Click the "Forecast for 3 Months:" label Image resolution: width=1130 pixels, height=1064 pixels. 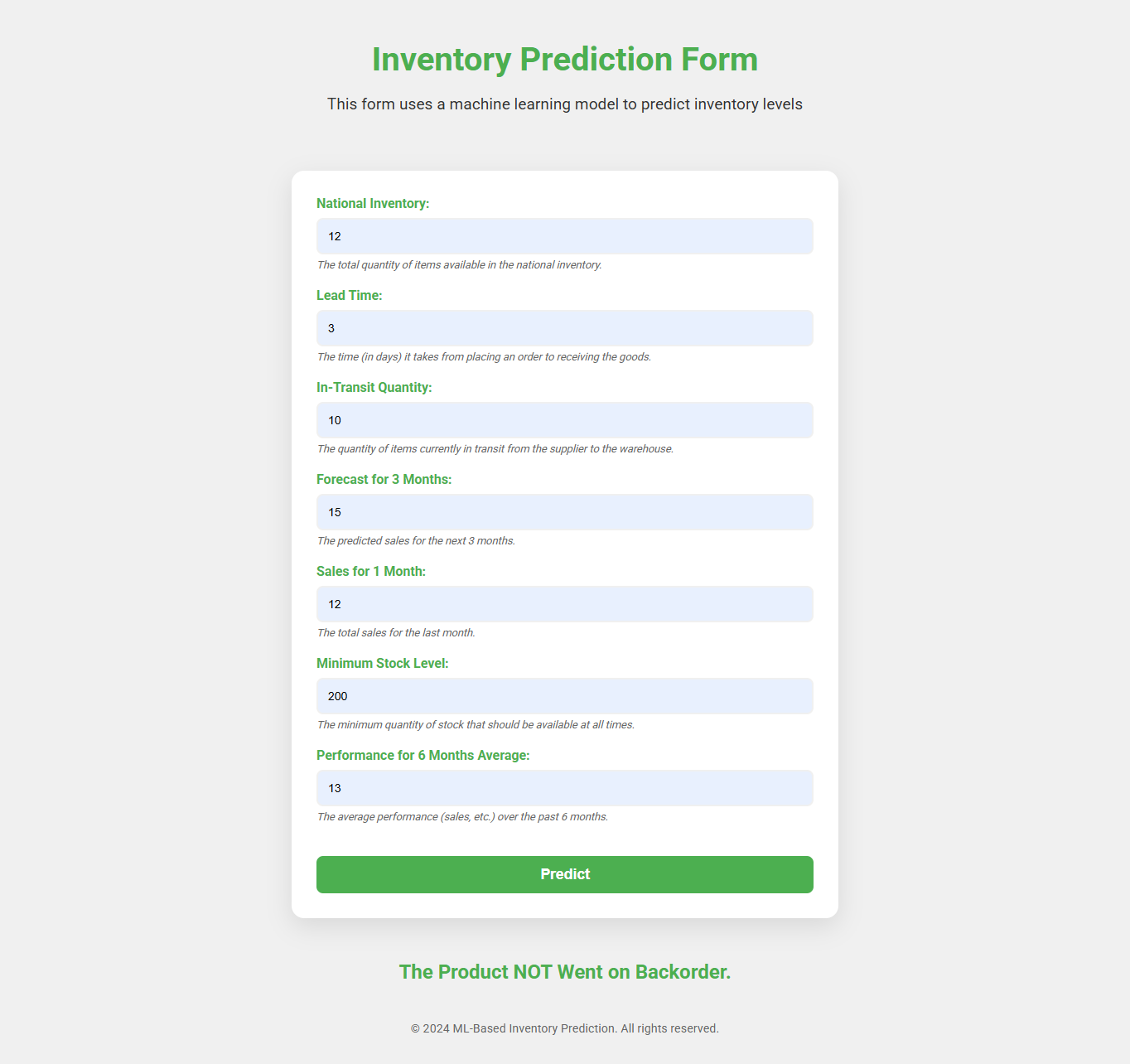(x=384, y=480)
